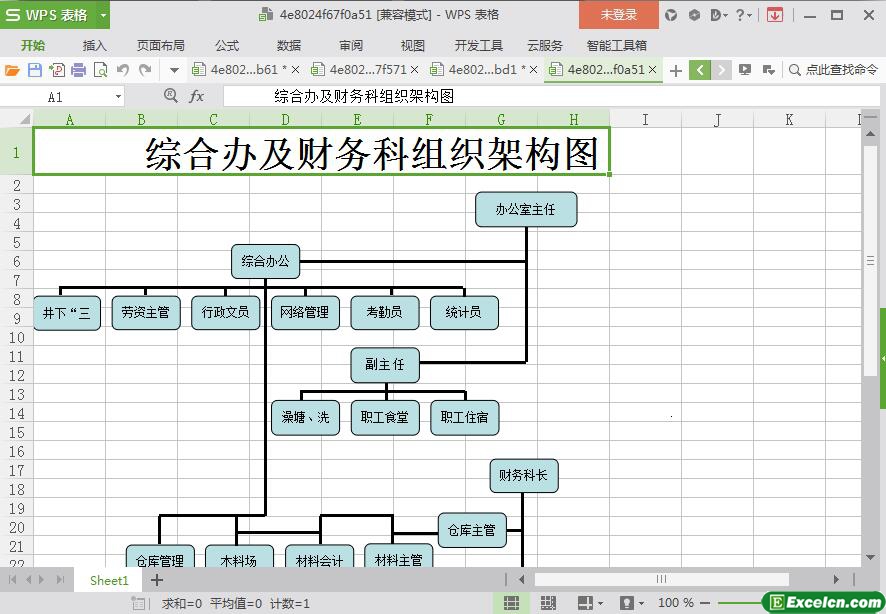Close the 4e802...7f571 document tab
This screenshot has width=886, height=614.
pyautogui.click(x=414, y=70)
